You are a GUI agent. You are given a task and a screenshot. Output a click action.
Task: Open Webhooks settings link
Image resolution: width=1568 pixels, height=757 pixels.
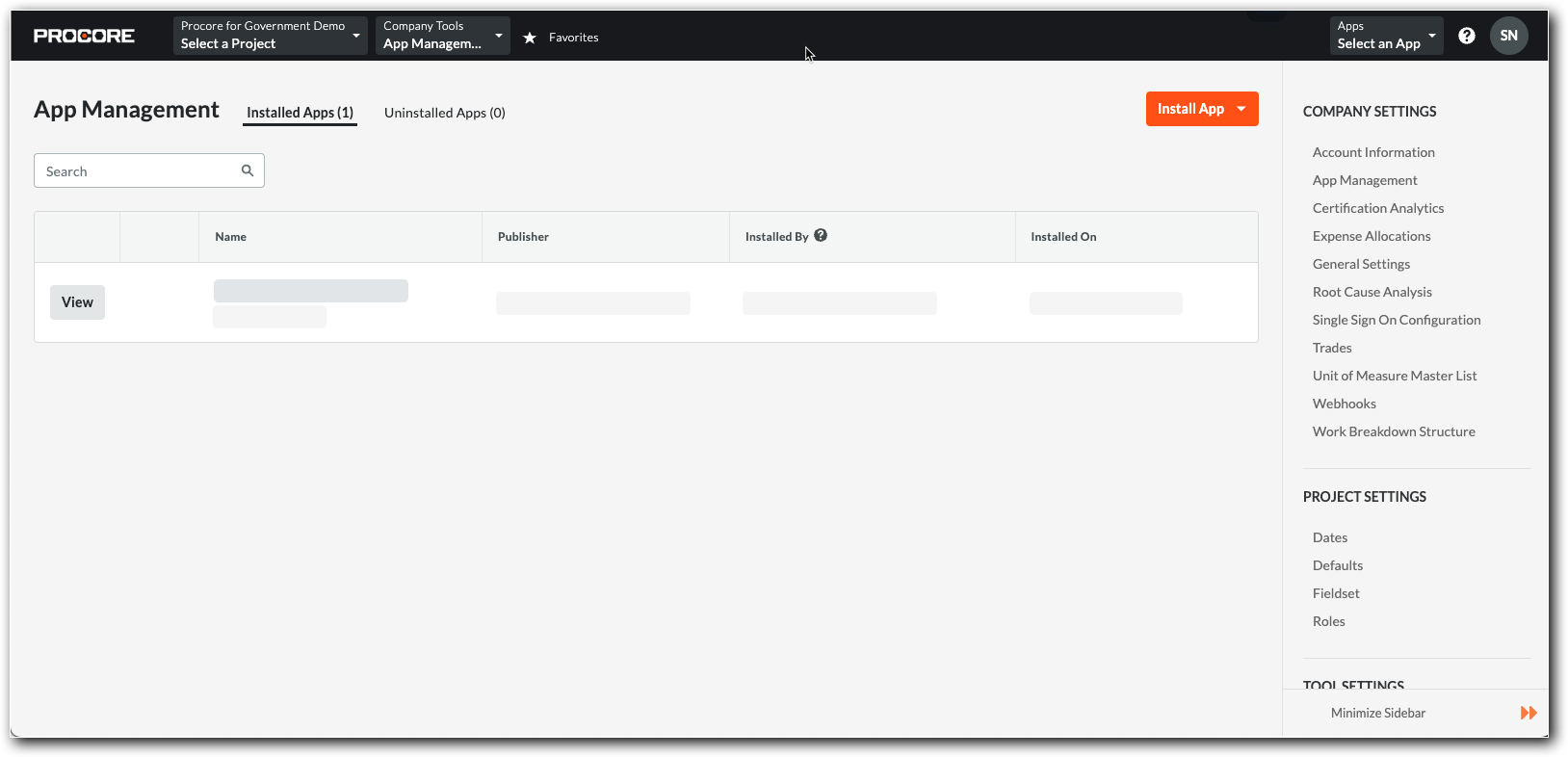(x=1344, y=404)
